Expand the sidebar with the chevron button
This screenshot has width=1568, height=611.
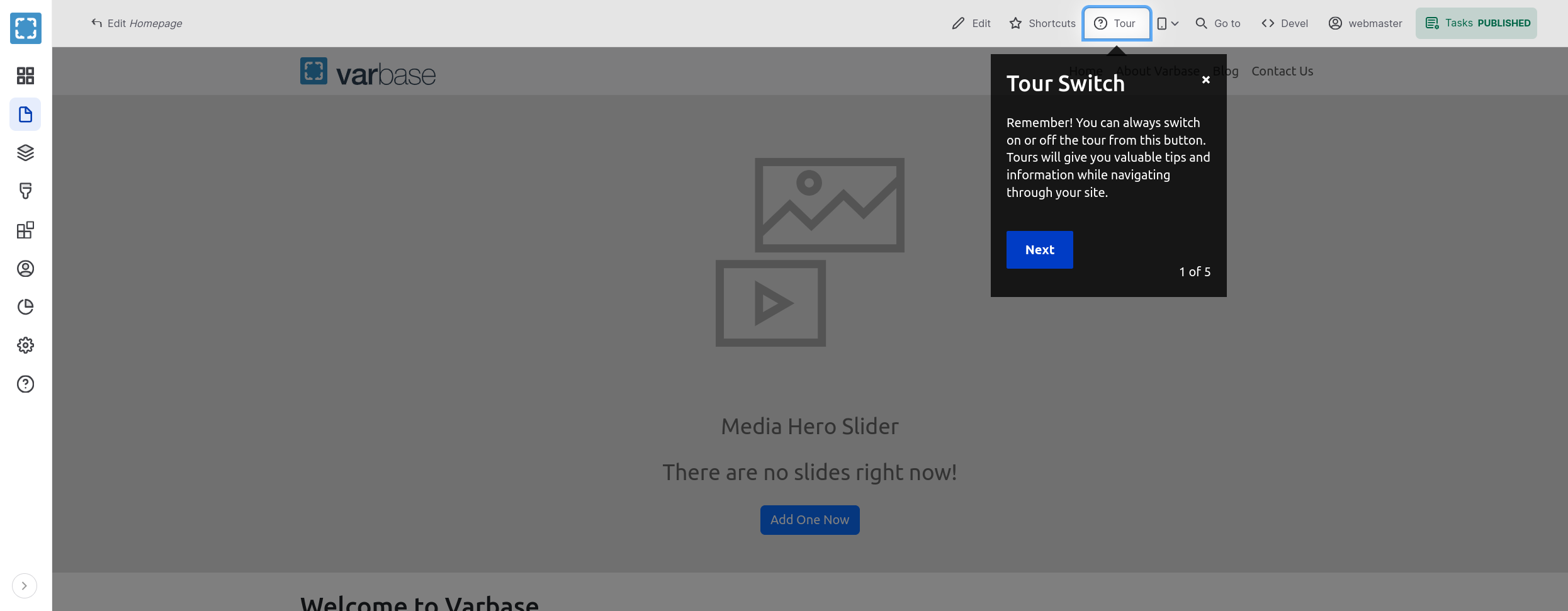pyautogui.click(x=24, y=586)
